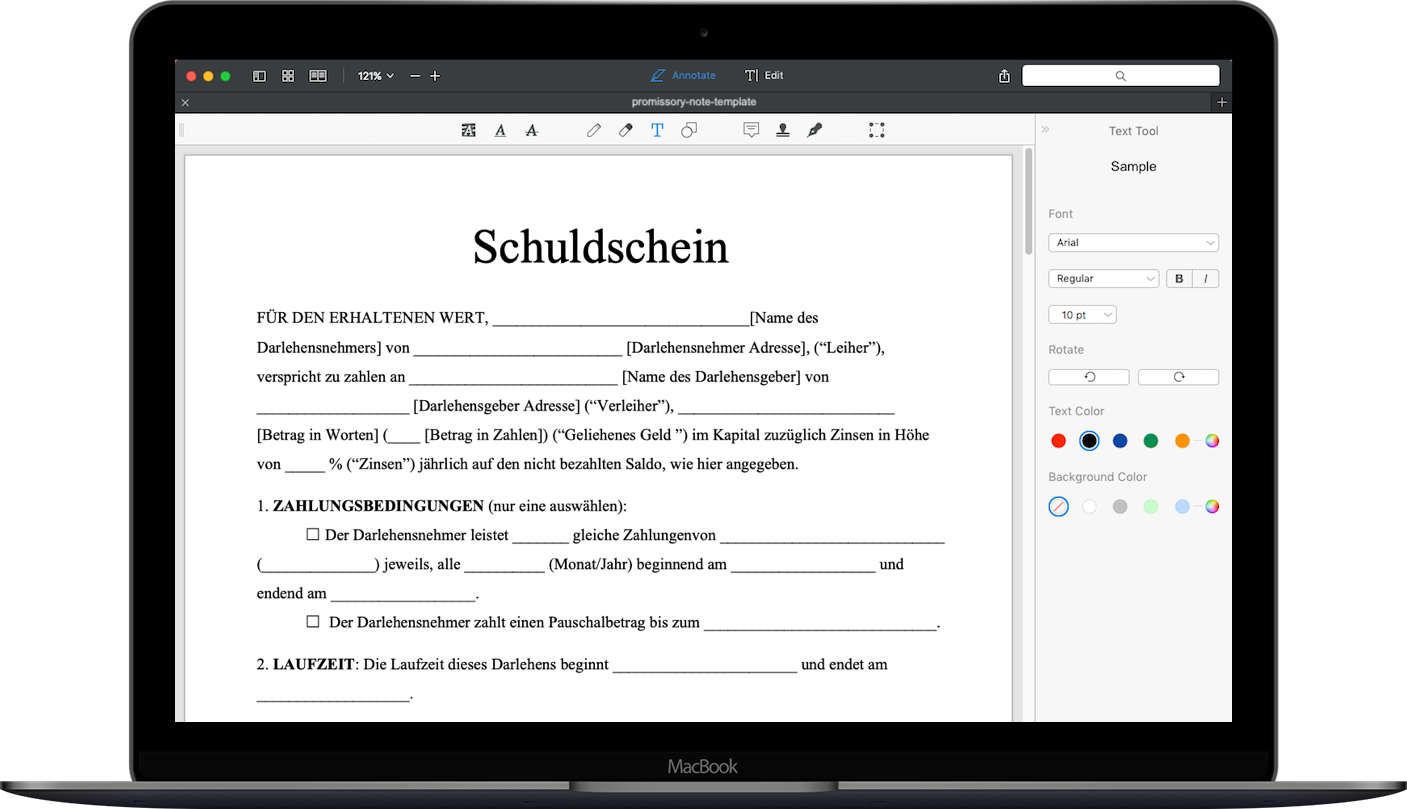
Task: Add a new tab with plus button
Action: pyautogui.click(x=1221, y=102)
